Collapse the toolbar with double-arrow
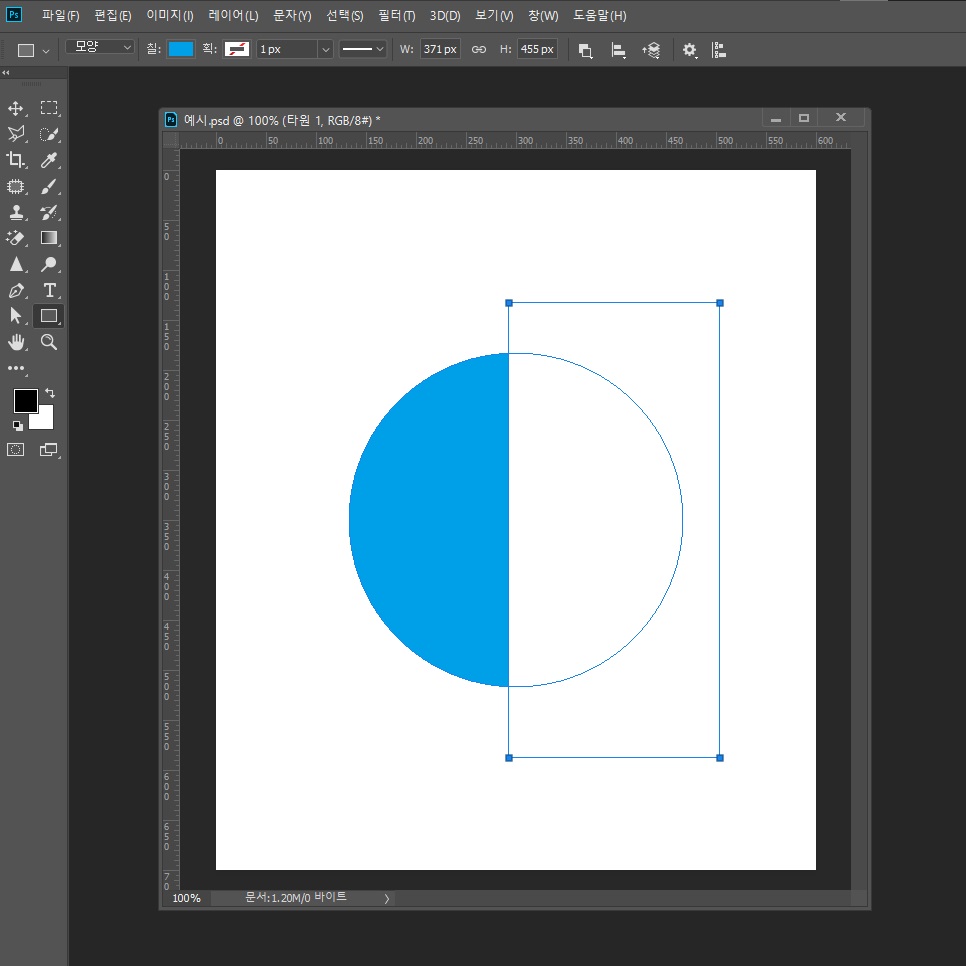Viewport: 966px width, 966px height. [x=6, y=73]
